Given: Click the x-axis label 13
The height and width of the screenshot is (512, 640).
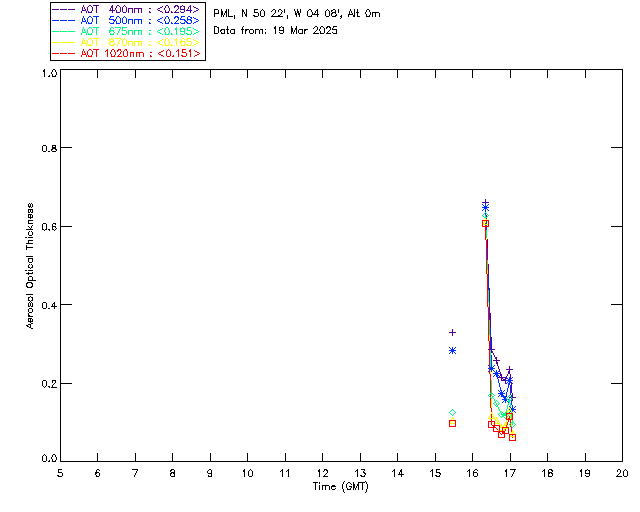Looking at the screenshot, I should pyautogui.click(x=360, y=473).
